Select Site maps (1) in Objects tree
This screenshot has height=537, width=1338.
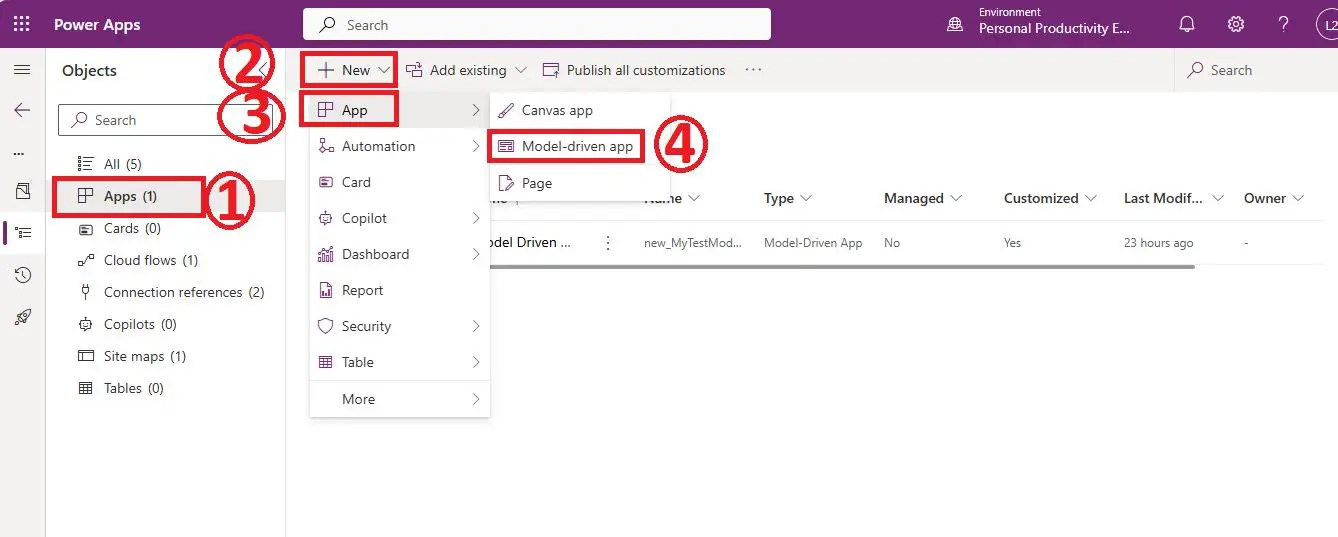[x=165, y=356]
